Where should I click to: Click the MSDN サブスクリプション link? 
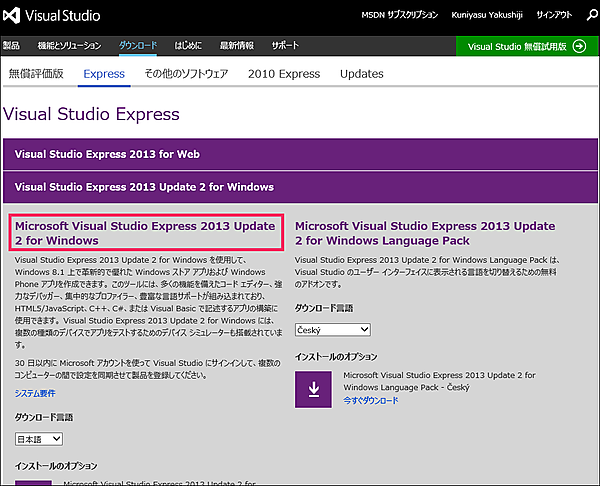(x=398, y=17)
